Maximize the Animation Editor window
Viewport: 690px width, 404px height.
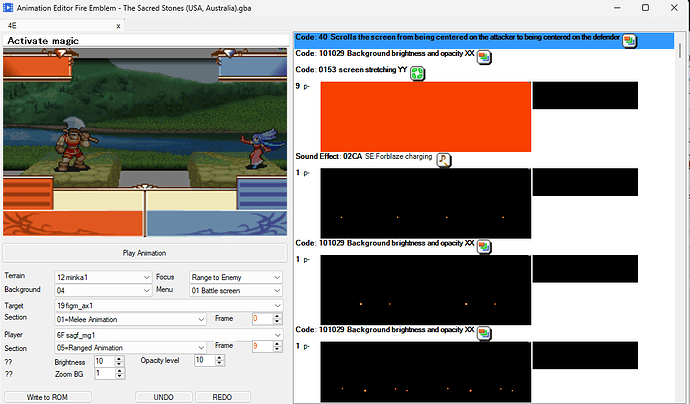point(645,8)
